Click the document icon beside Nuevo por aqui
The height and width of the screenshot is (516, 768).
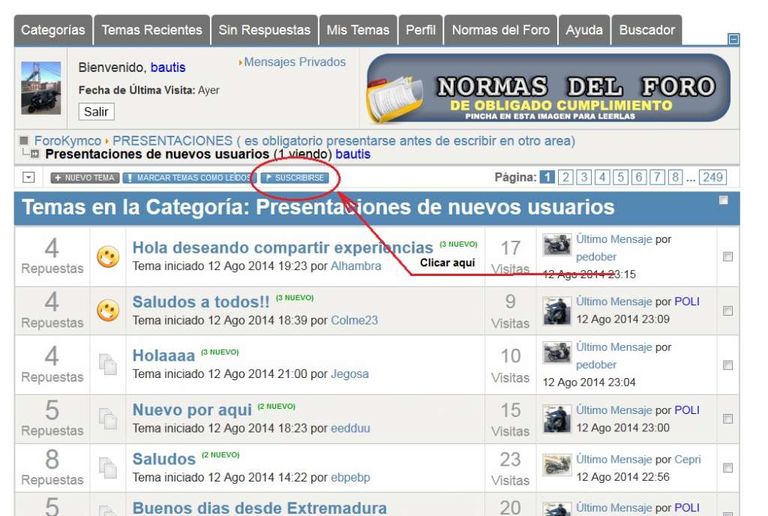[107, 419]
